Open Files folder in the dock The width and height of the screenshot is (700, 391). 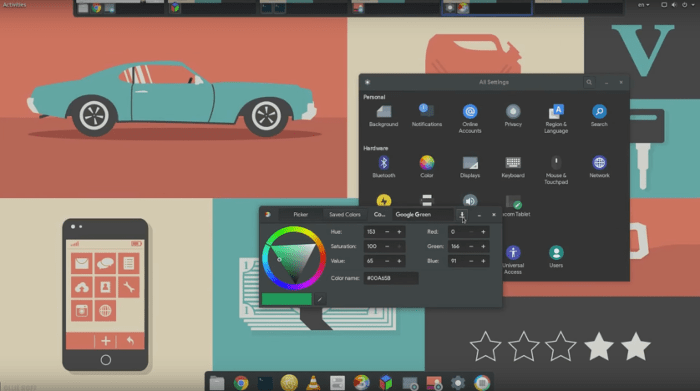217,383
